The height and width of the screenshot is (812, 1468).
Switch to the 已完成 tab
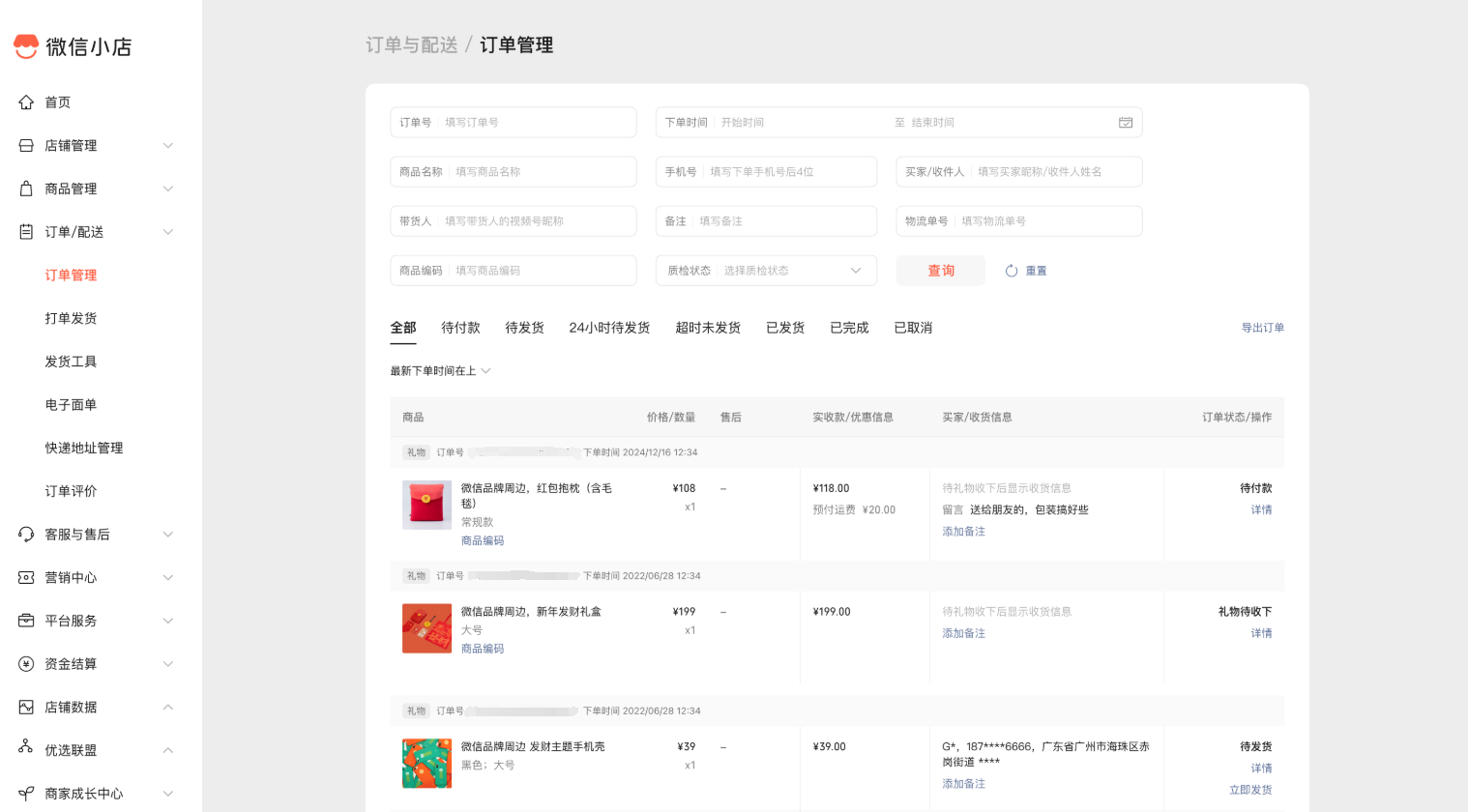(x=849, y=328)
